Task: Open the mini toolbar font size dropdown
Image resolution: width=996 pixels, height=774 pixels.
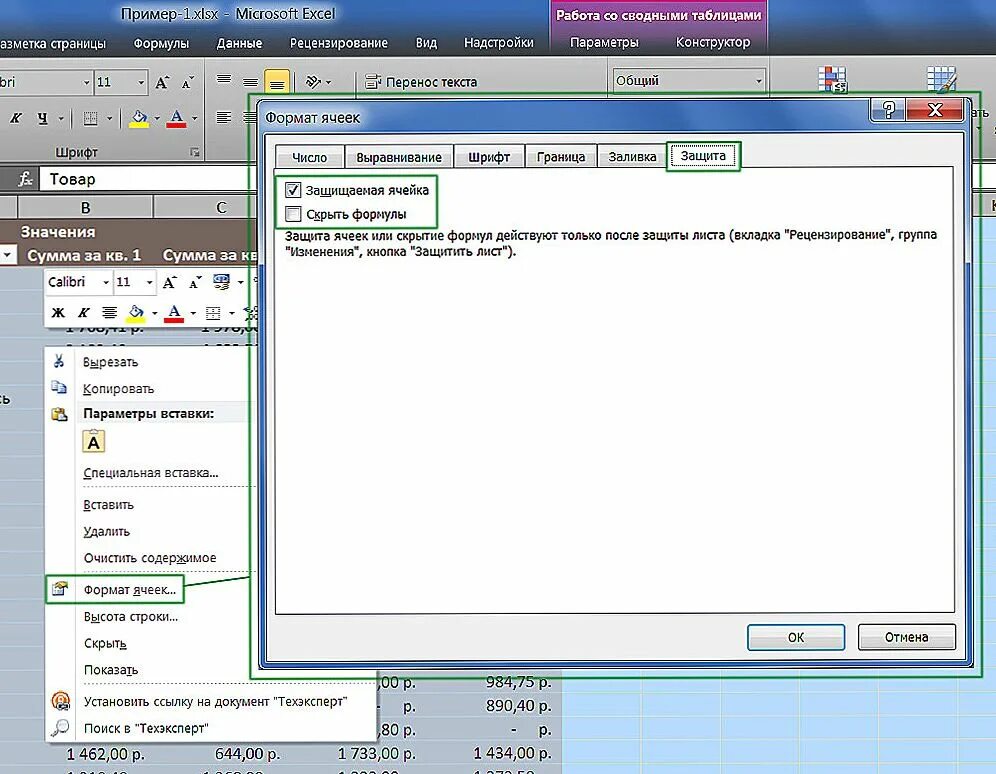Action: point(149,282)
